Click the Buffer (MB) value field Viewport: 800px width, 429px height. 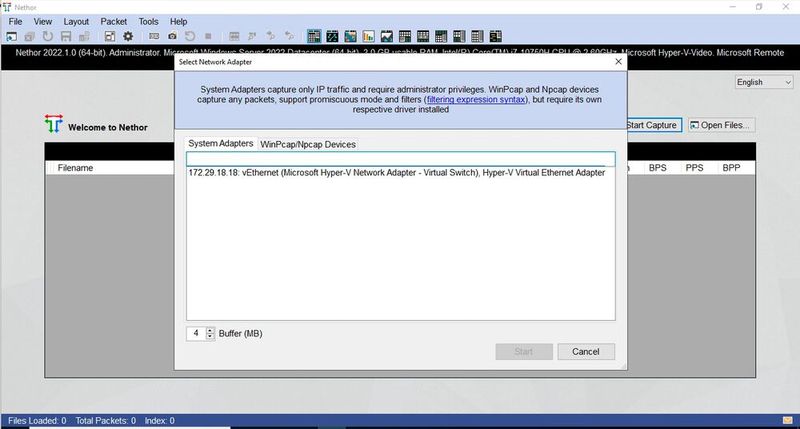click(196, 334)
